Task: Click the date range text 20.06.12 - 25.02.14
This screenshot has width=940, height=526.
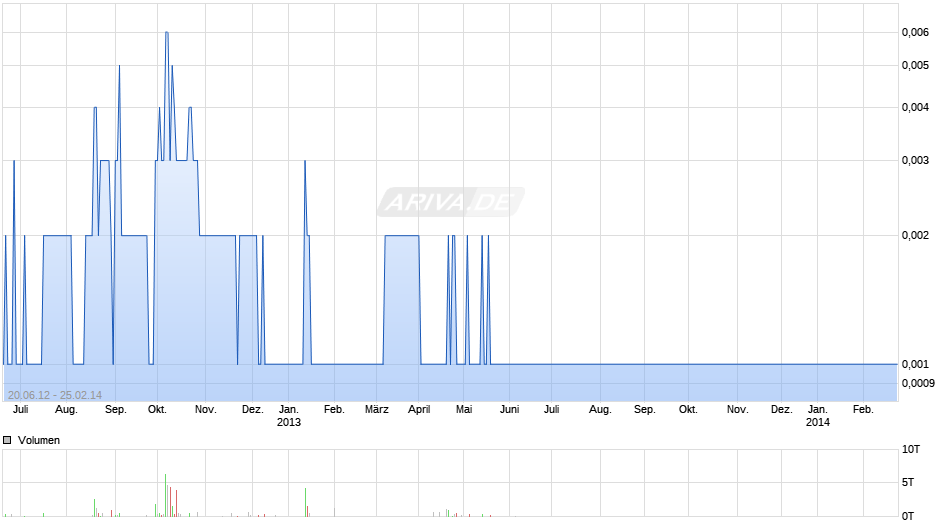Action: click(55, 395)
